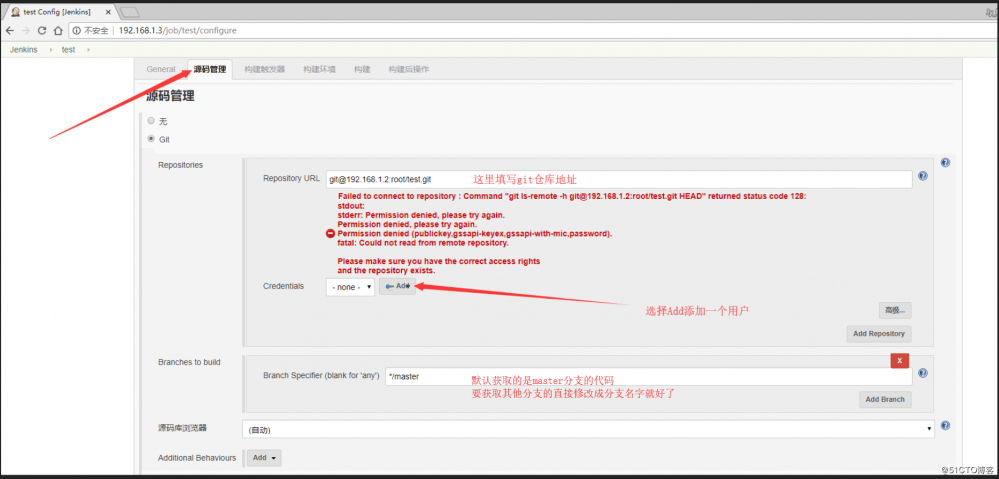The height and width of the screenshot is (479, 999).
Task: Click the 高级 button
Action: coord(895,311)
